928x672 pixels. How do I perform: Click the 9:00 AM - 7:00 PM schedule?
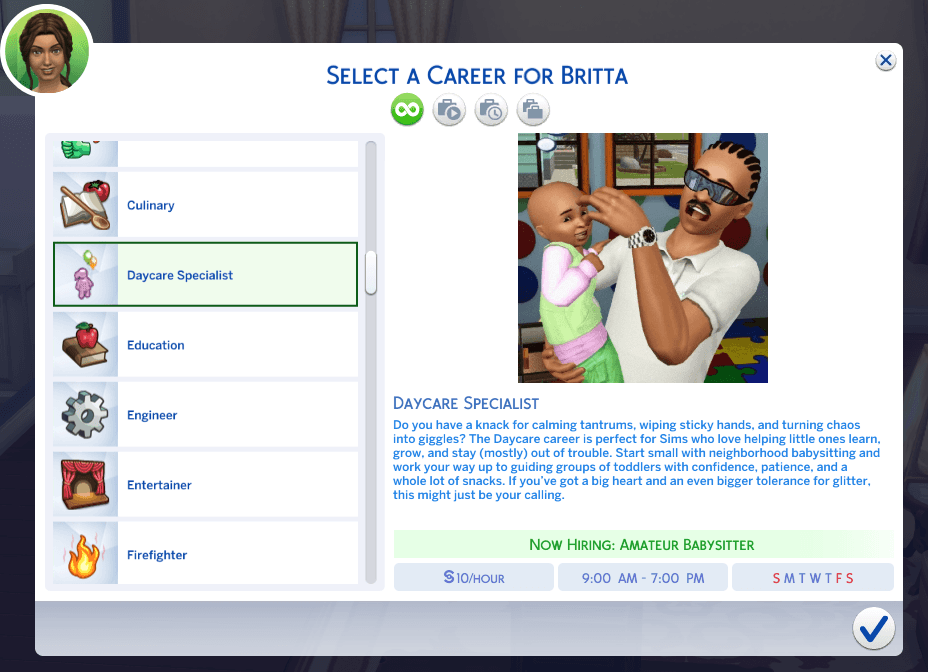(643, 577)
